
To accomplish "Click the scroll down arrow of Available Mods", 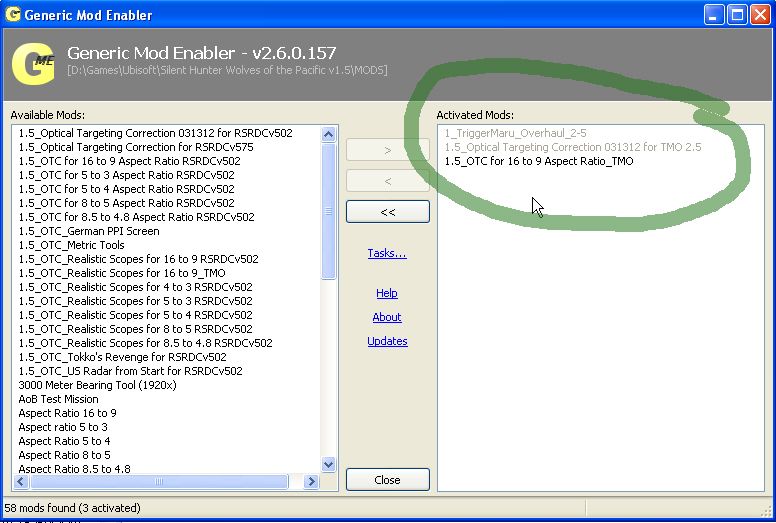I will pos(328,464).
